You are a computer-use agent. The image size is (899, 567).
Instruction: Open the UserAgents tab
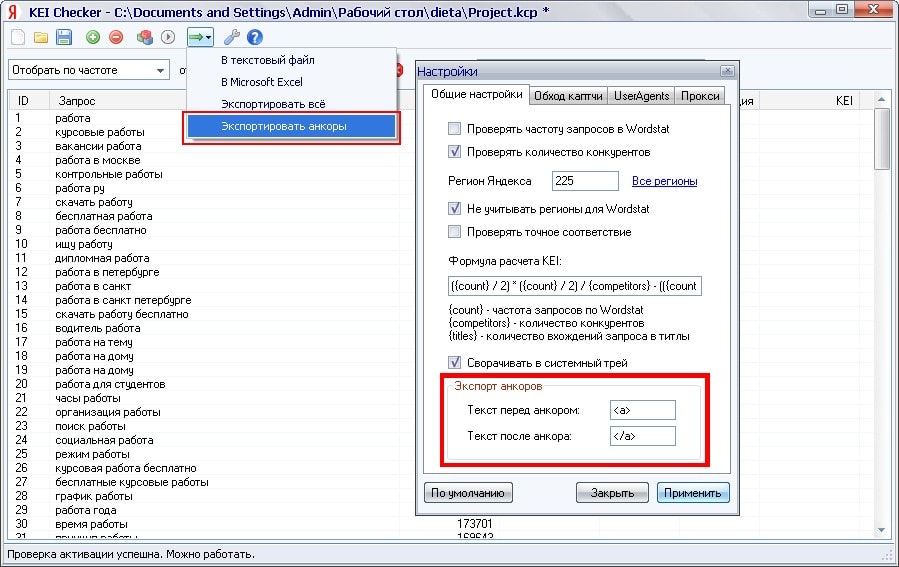[641, 96]
